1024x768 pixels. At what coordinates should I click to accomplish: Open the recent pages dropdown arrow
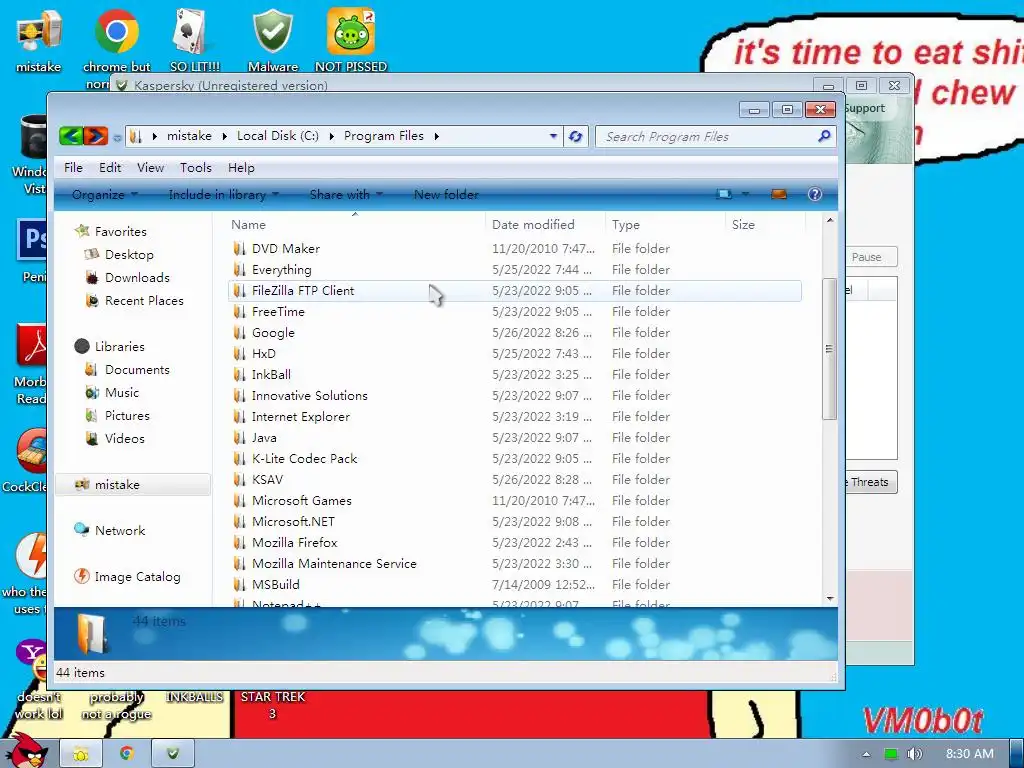(117, 137)
